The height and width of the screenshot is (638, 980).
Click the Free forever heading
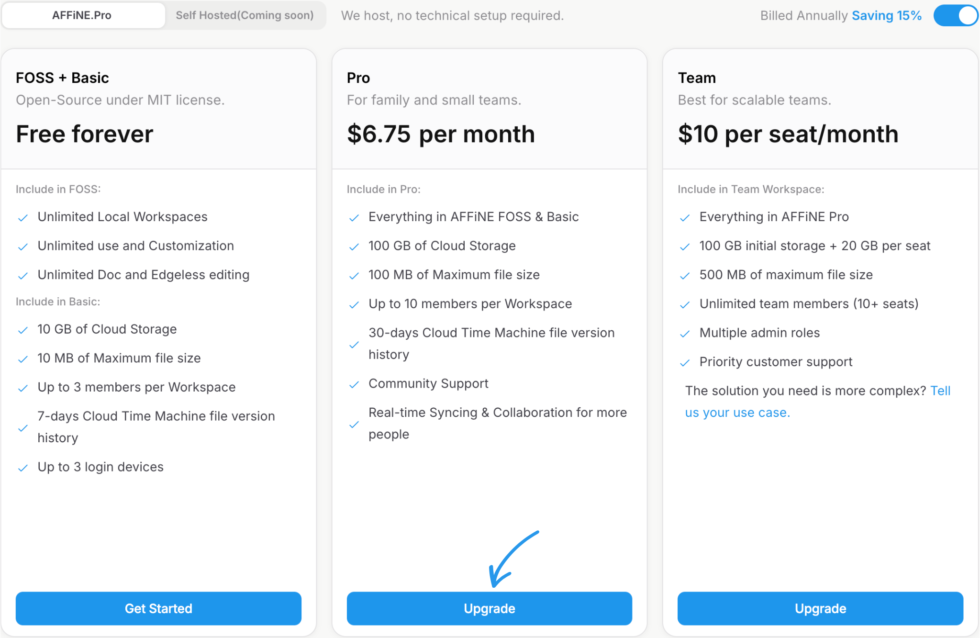(84, 133)
